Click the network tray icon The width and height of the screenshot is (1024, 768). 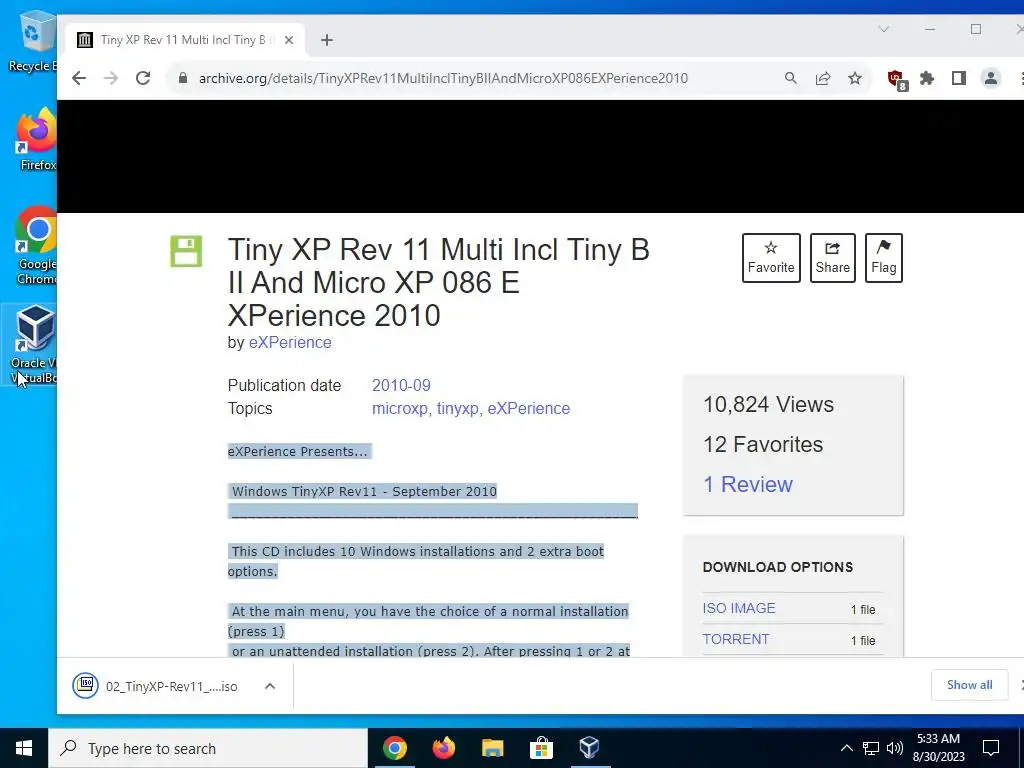coord(871,748)
